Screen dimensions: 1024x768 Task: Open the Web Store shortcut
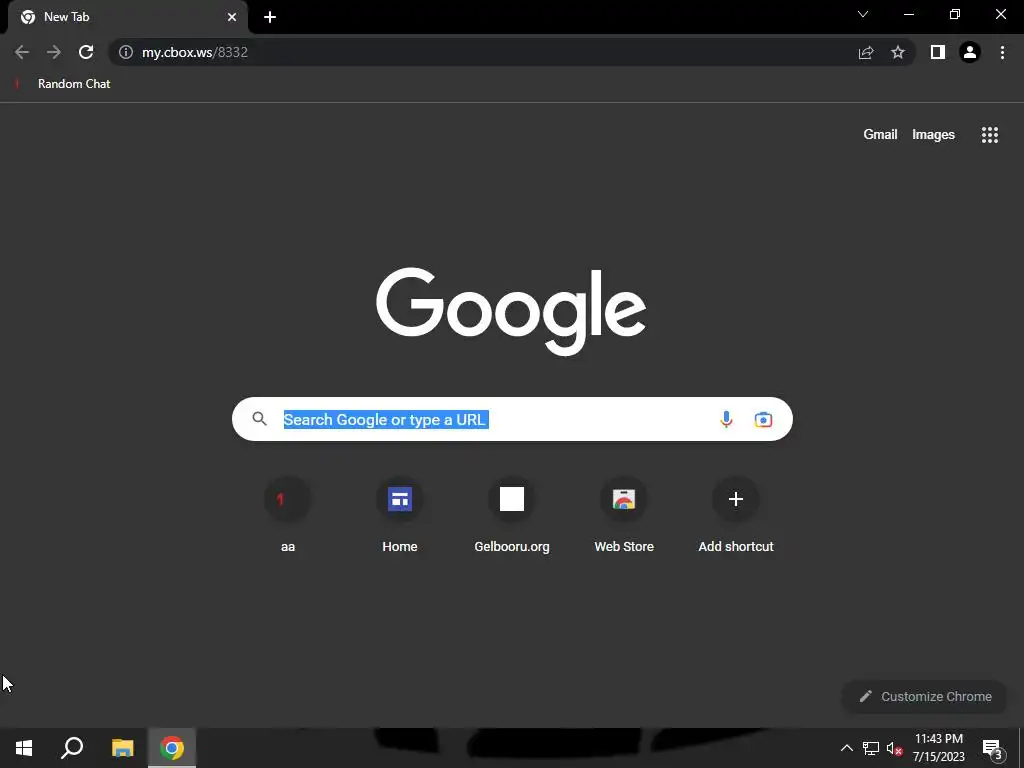624,516
